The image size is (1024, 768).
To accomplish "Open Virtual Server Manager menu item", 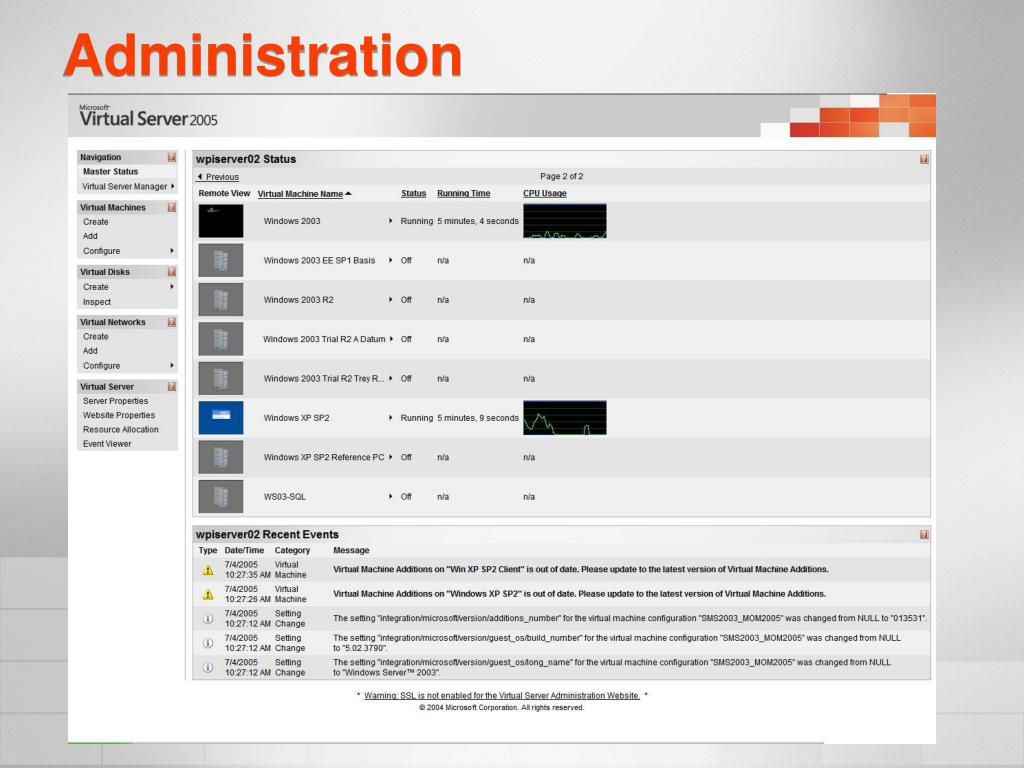I will click(125, 187).
